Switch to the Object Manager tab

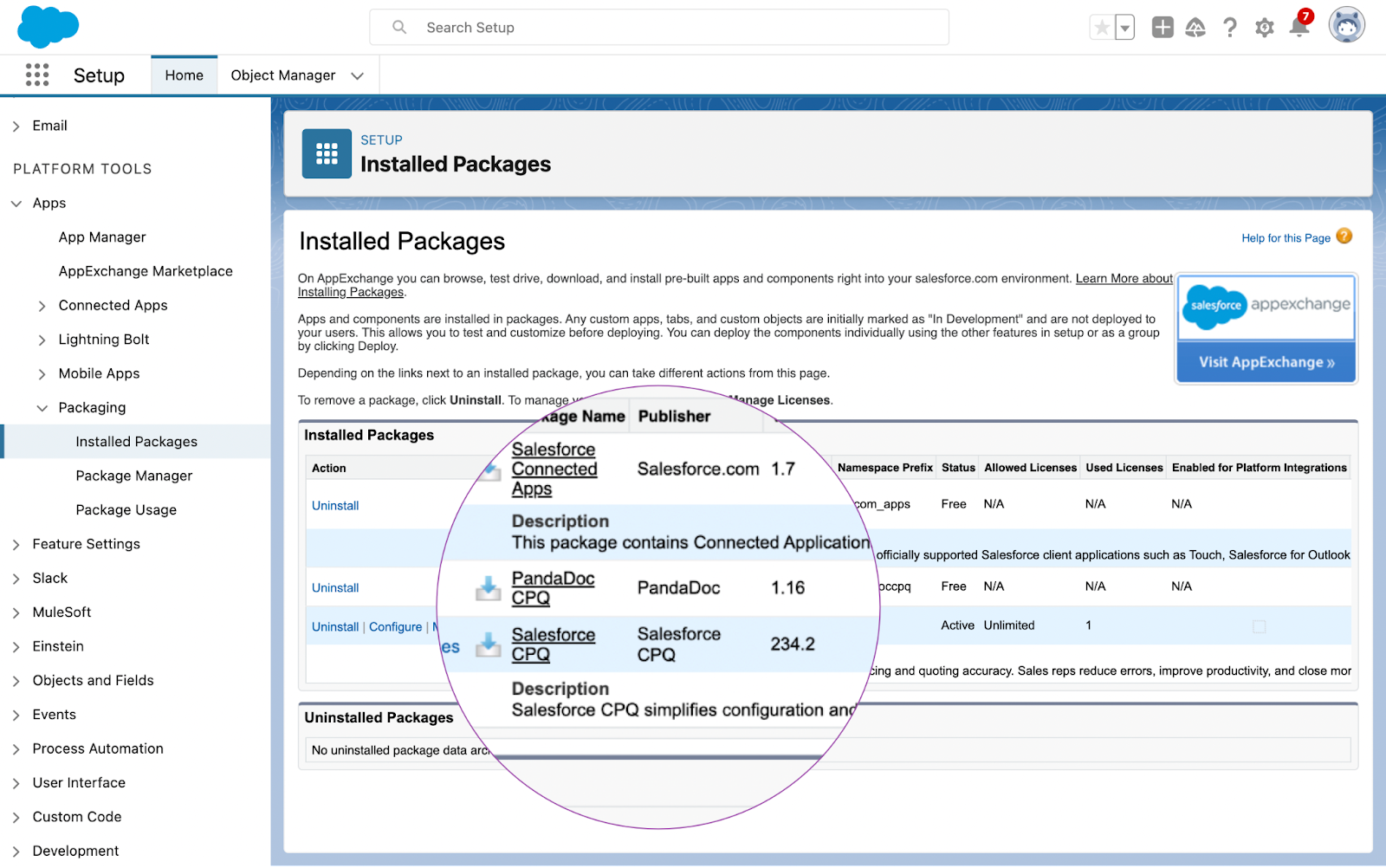pos(283,75)
